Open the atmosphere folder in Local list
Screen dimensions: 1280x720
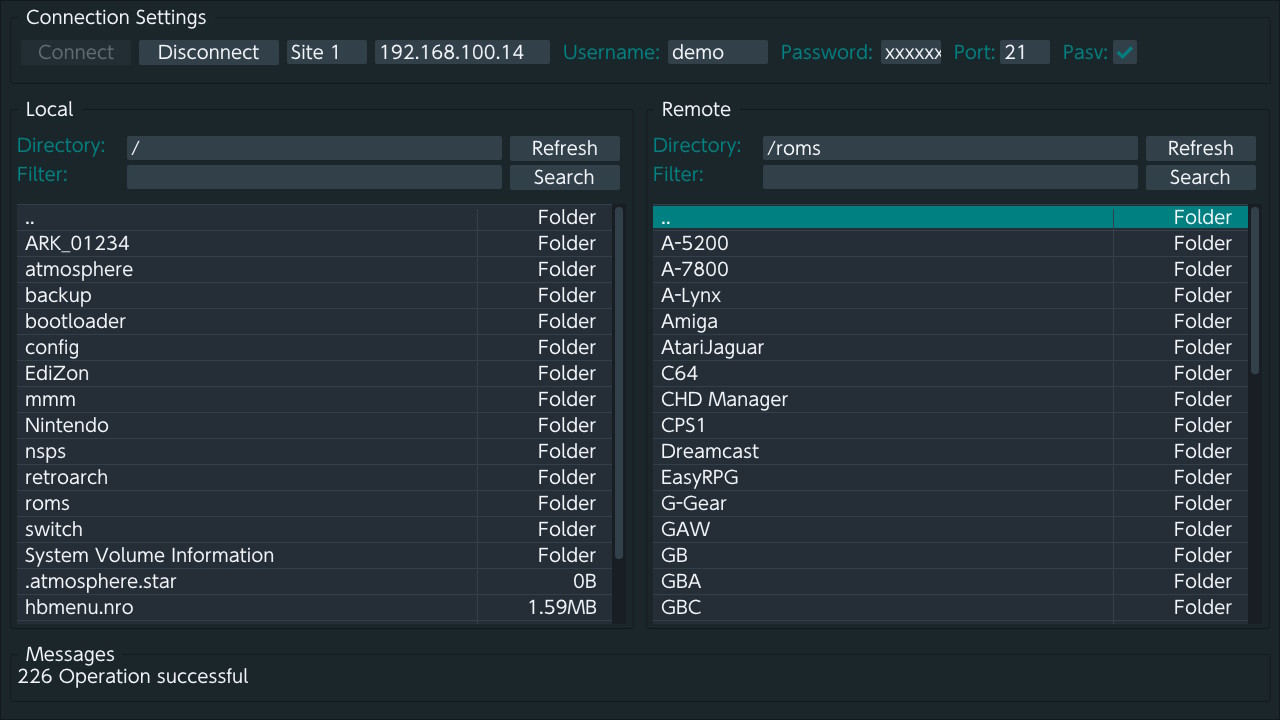point(79,269)
